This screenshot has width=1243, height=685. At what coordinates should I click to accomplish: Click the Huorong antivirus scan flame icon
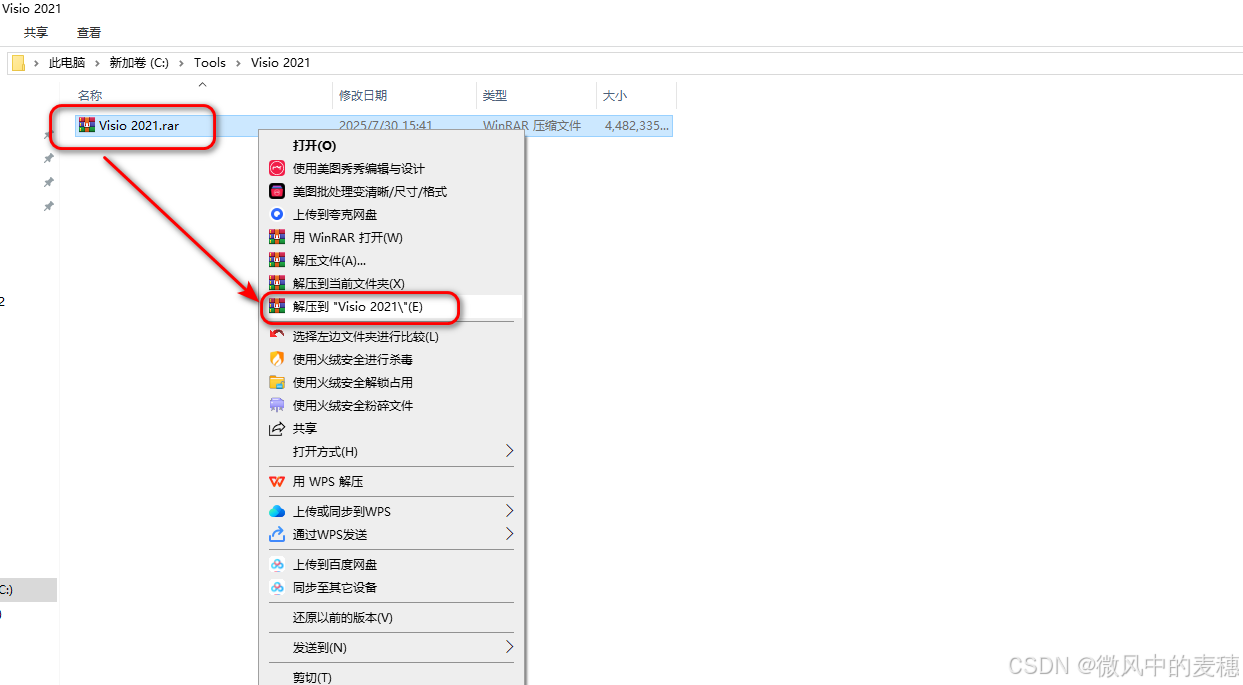tap(277, 359)
